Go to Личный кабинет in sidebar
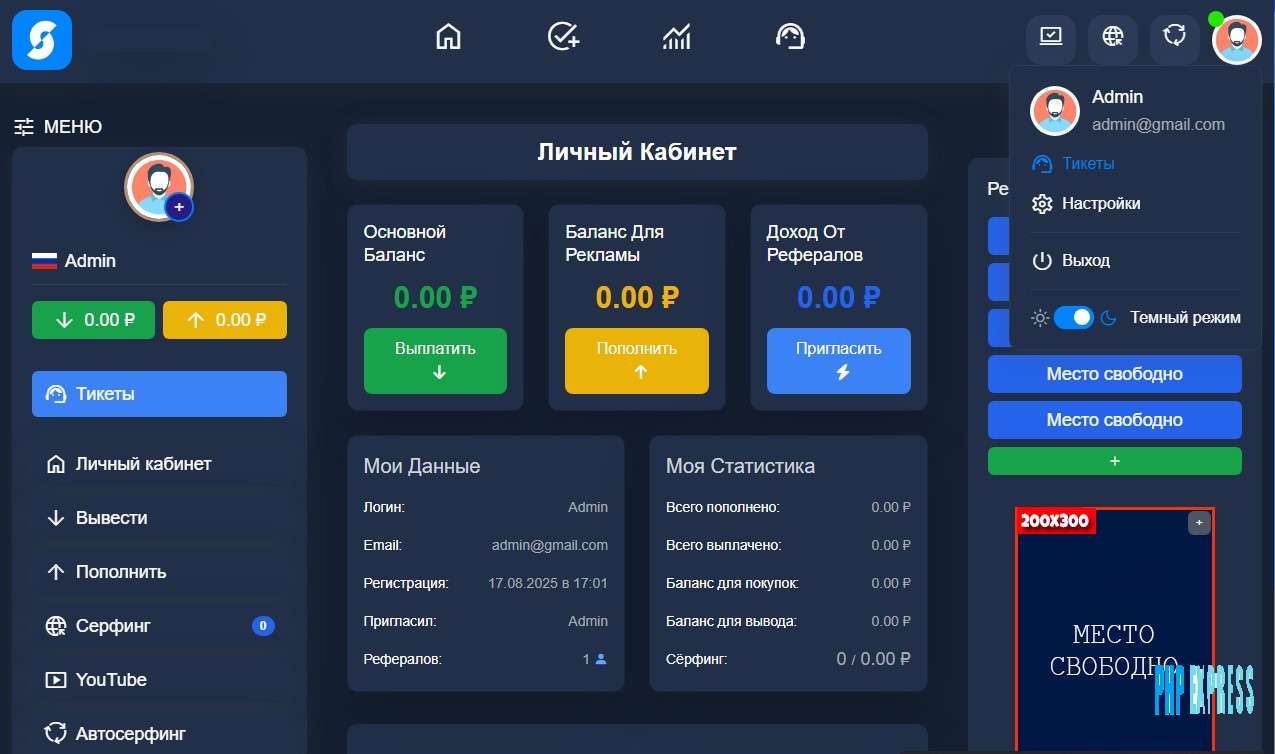The image size is (1275, 754). pos(159,464)
